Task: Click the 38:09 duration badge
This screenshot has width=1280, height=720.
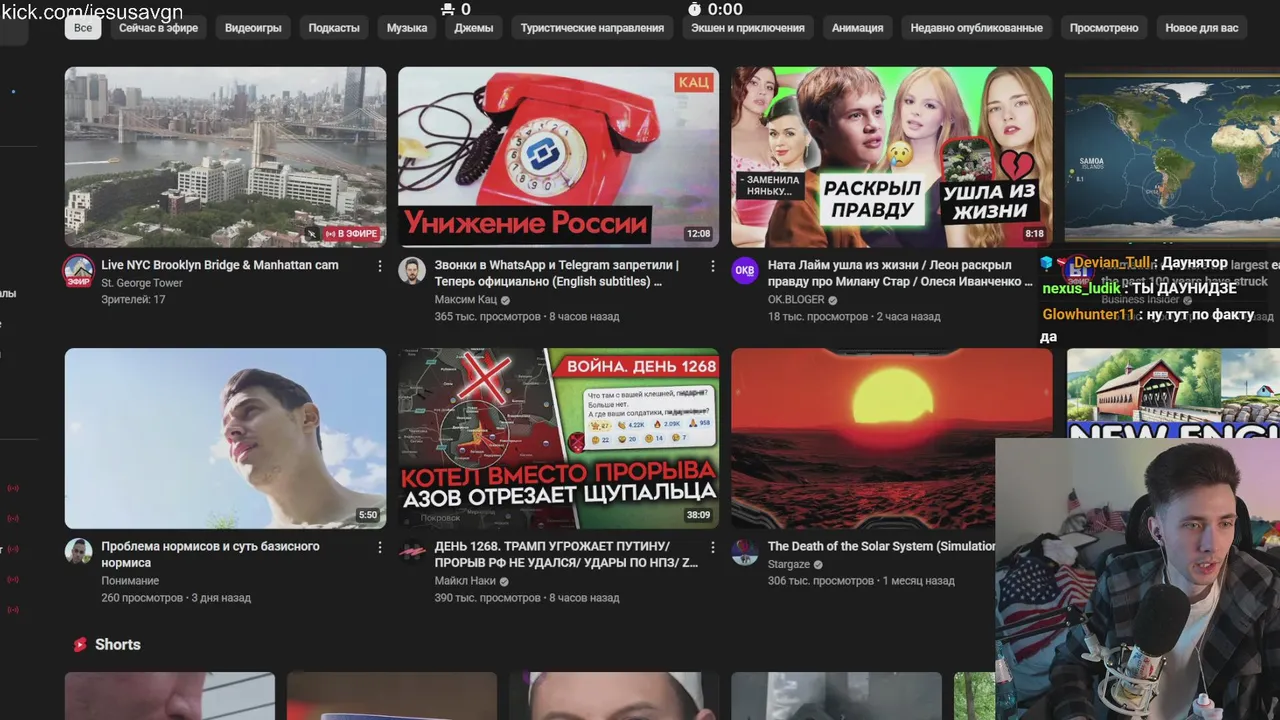Action: 698,515
